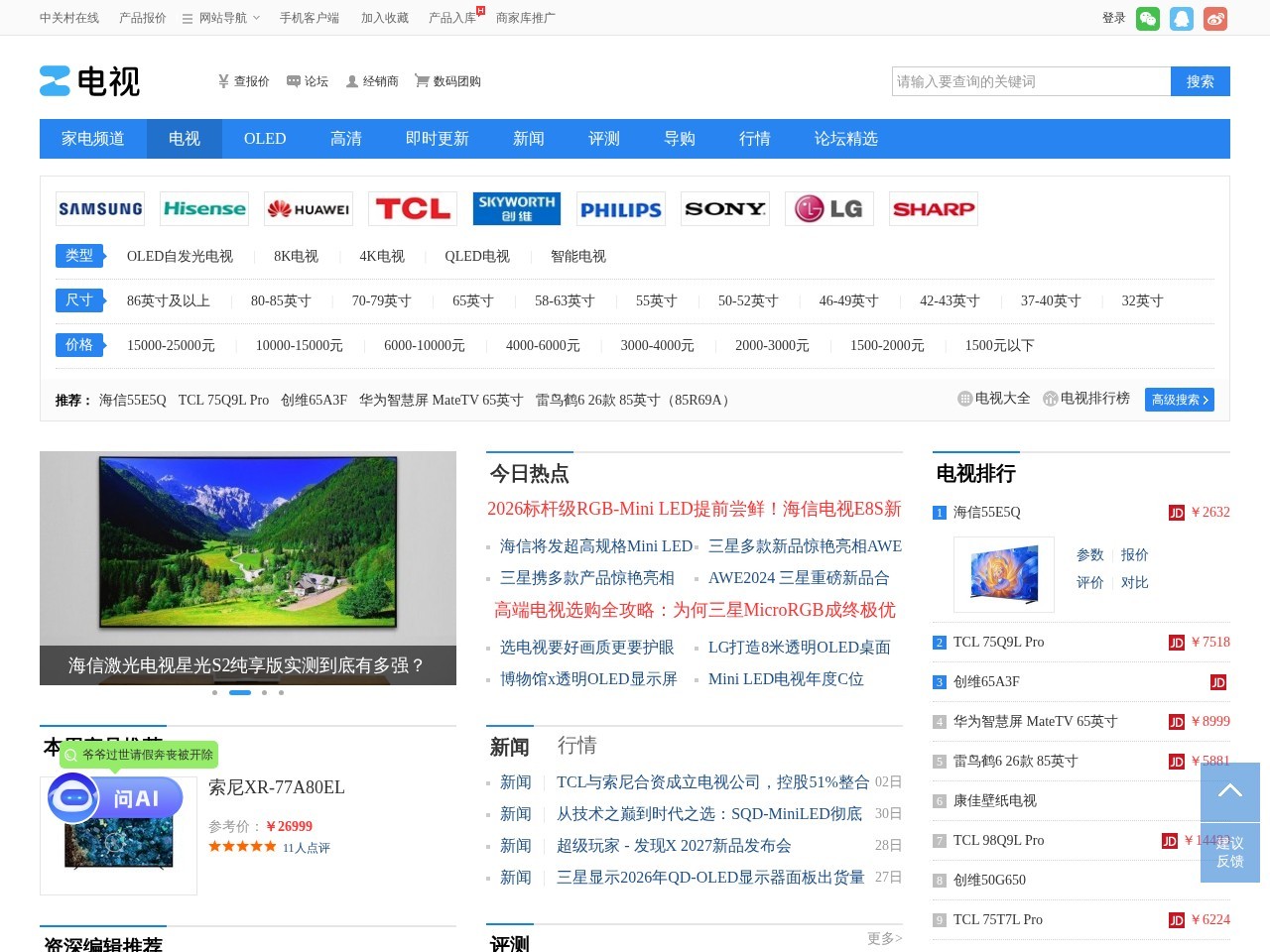
Task: Select the Hisense brand logo
Action: click(x=204, y=209)
